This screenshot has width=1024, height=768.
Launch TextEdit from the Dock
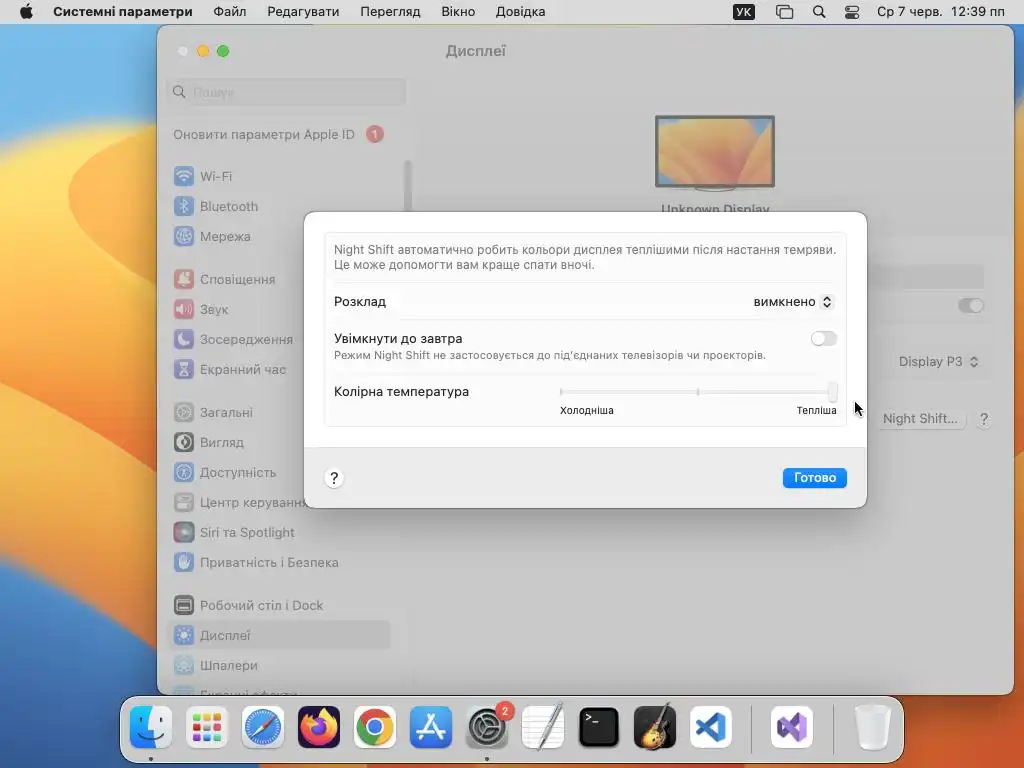(x=543, y=727)
